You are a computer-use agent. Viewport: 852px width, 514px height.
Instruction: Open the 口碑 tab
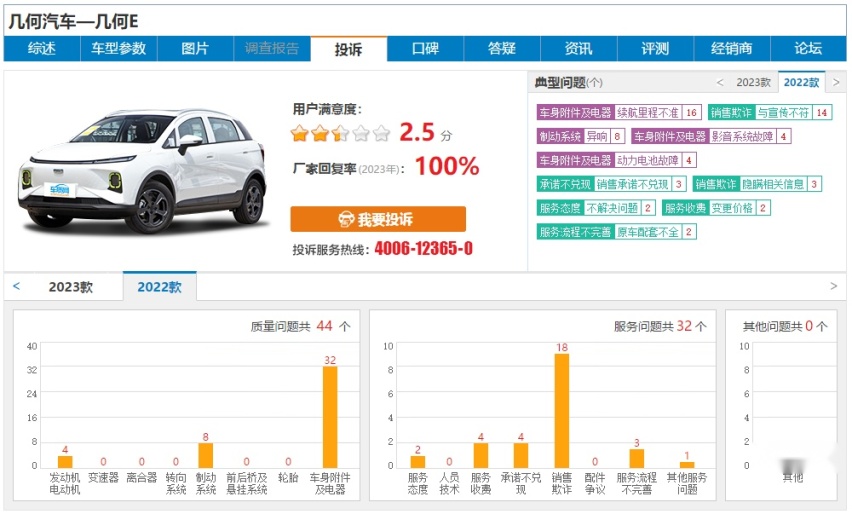tap(425, 49)
